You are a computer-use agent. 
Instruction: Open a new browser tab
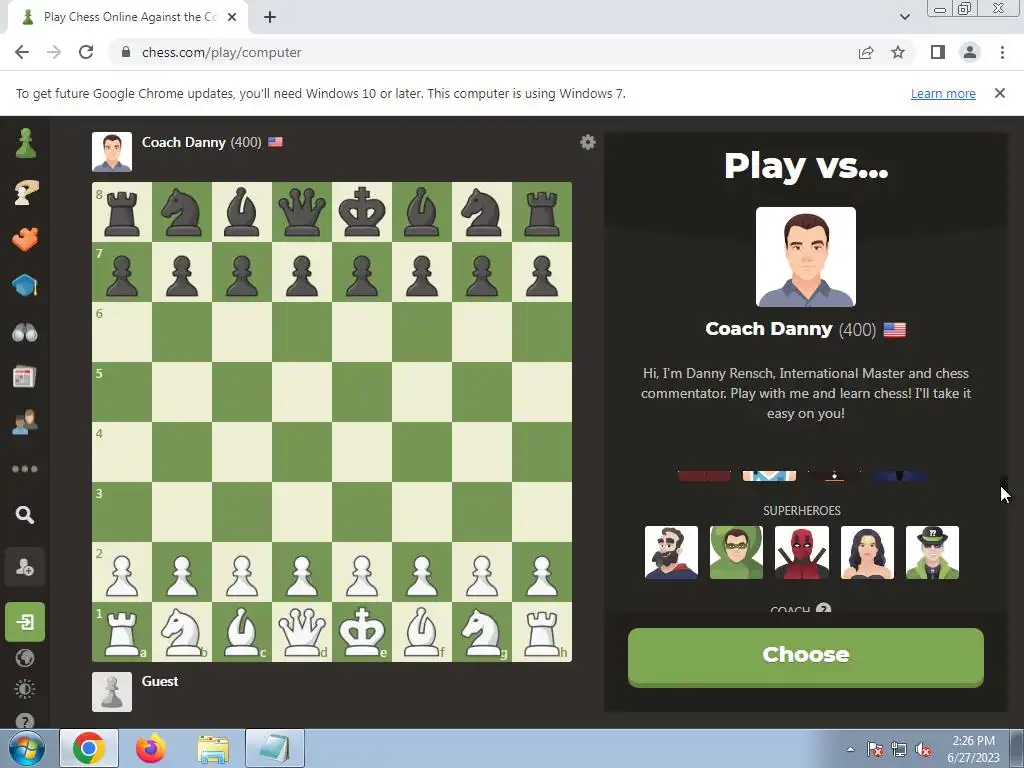pos(270,17)
